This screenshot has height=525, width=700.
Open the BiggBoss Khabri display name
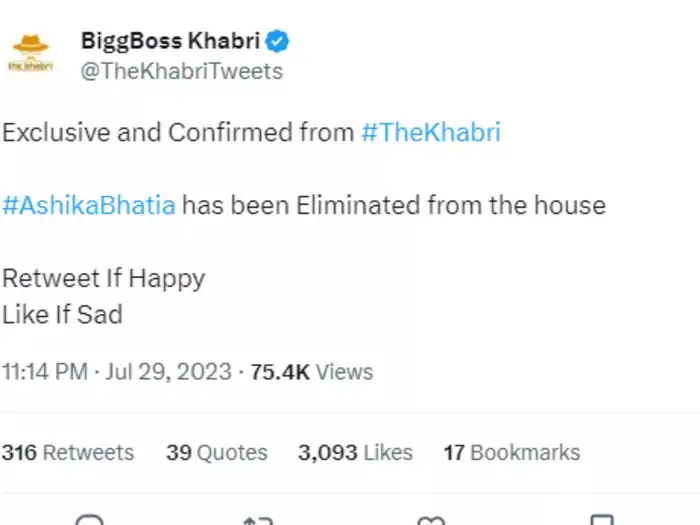coord(170,41)
